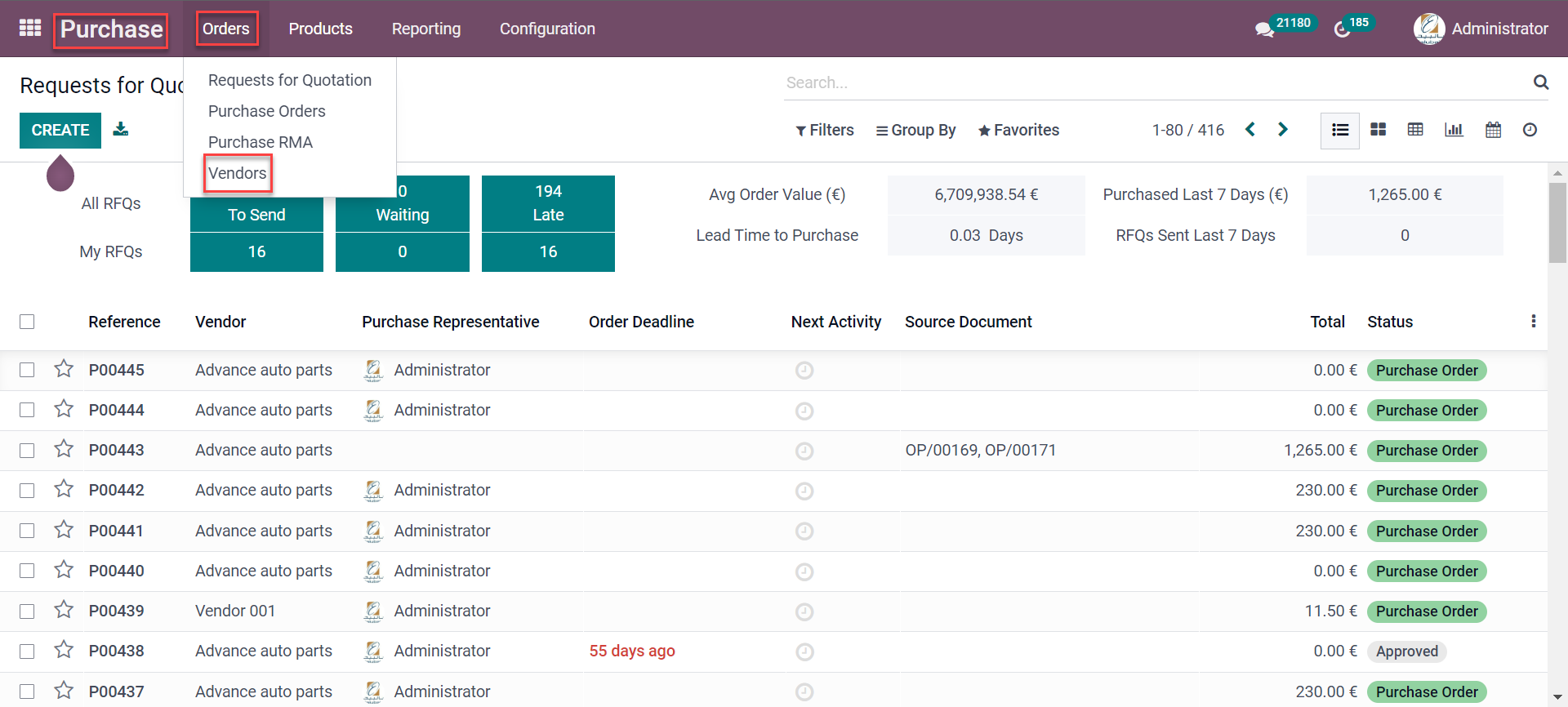Go to next page of records
The image size is (1568, 707).
click(x=1283, y=130)
